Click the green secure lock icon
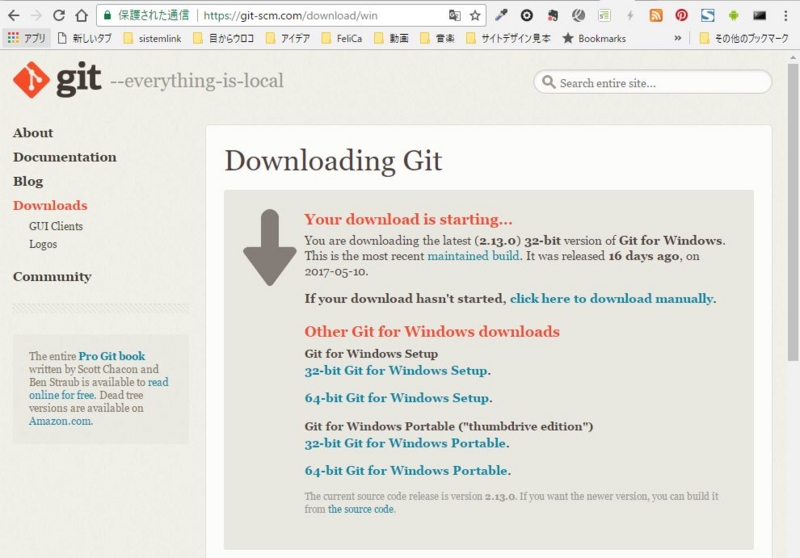The height and width of the screenshot is (558, 800). coord(107,15)
